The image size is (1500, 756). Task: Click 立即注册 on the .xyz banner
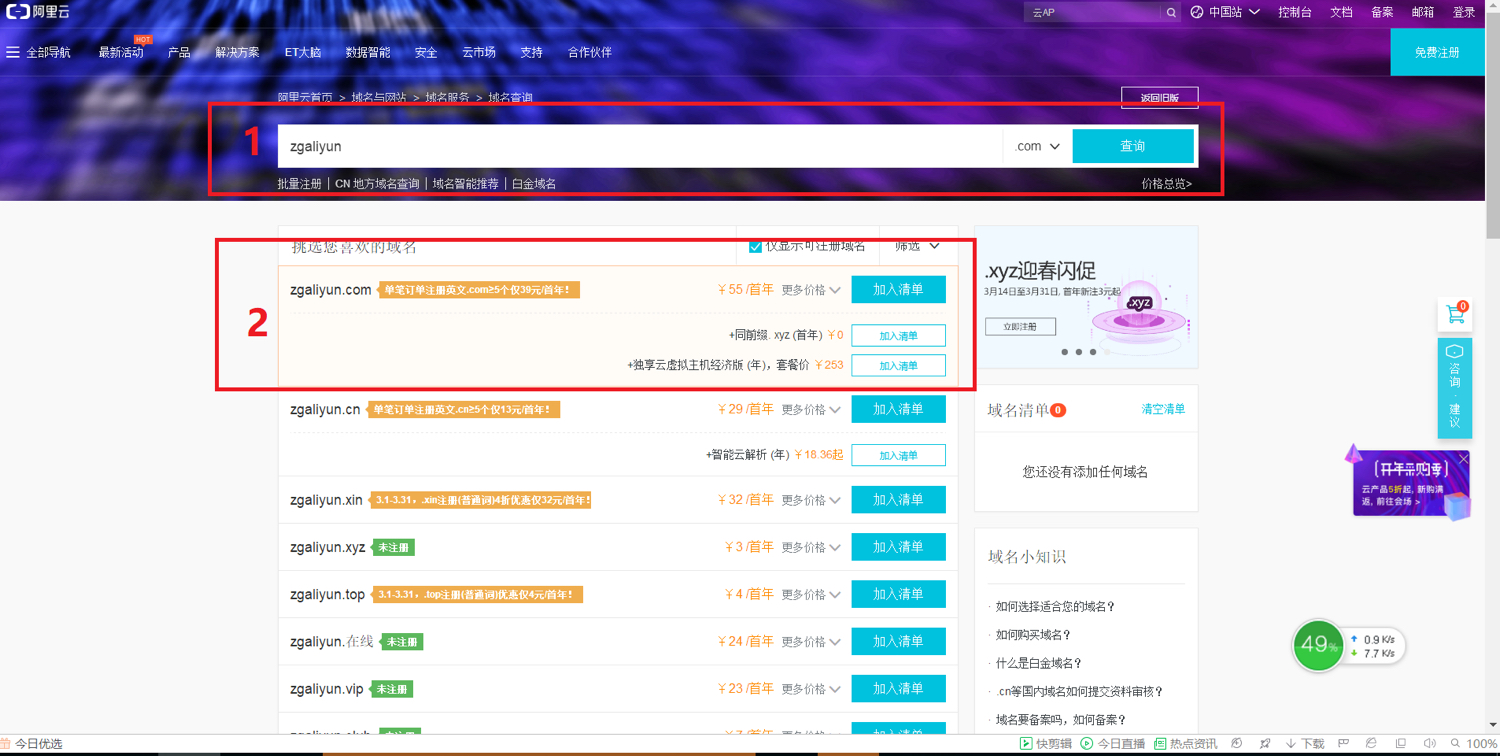1020,326
